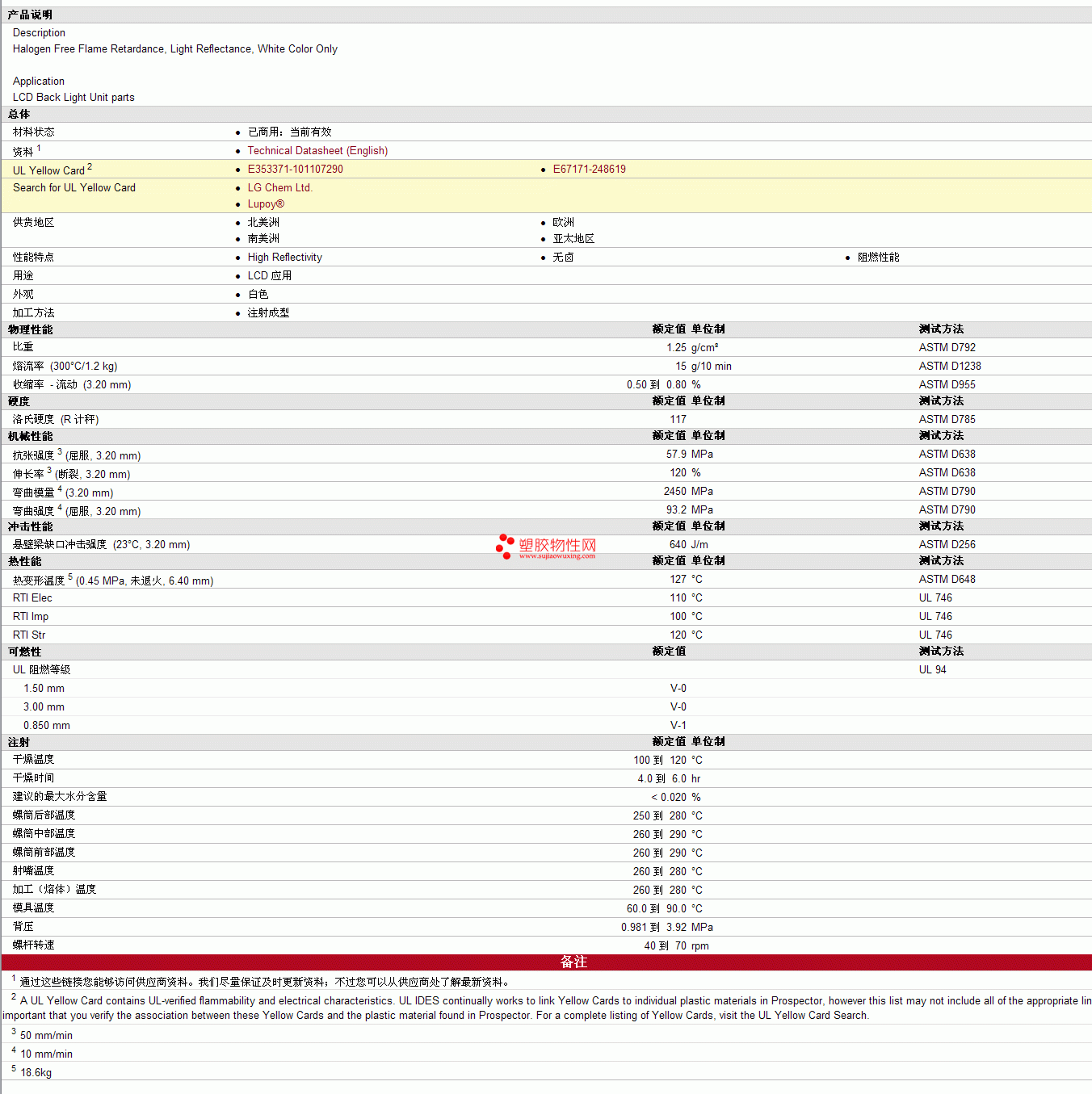Click the '建议的最大水分含量' row label
Image resolution: width=1092 pixels, height=1094 pixels.
click(60, 796)
